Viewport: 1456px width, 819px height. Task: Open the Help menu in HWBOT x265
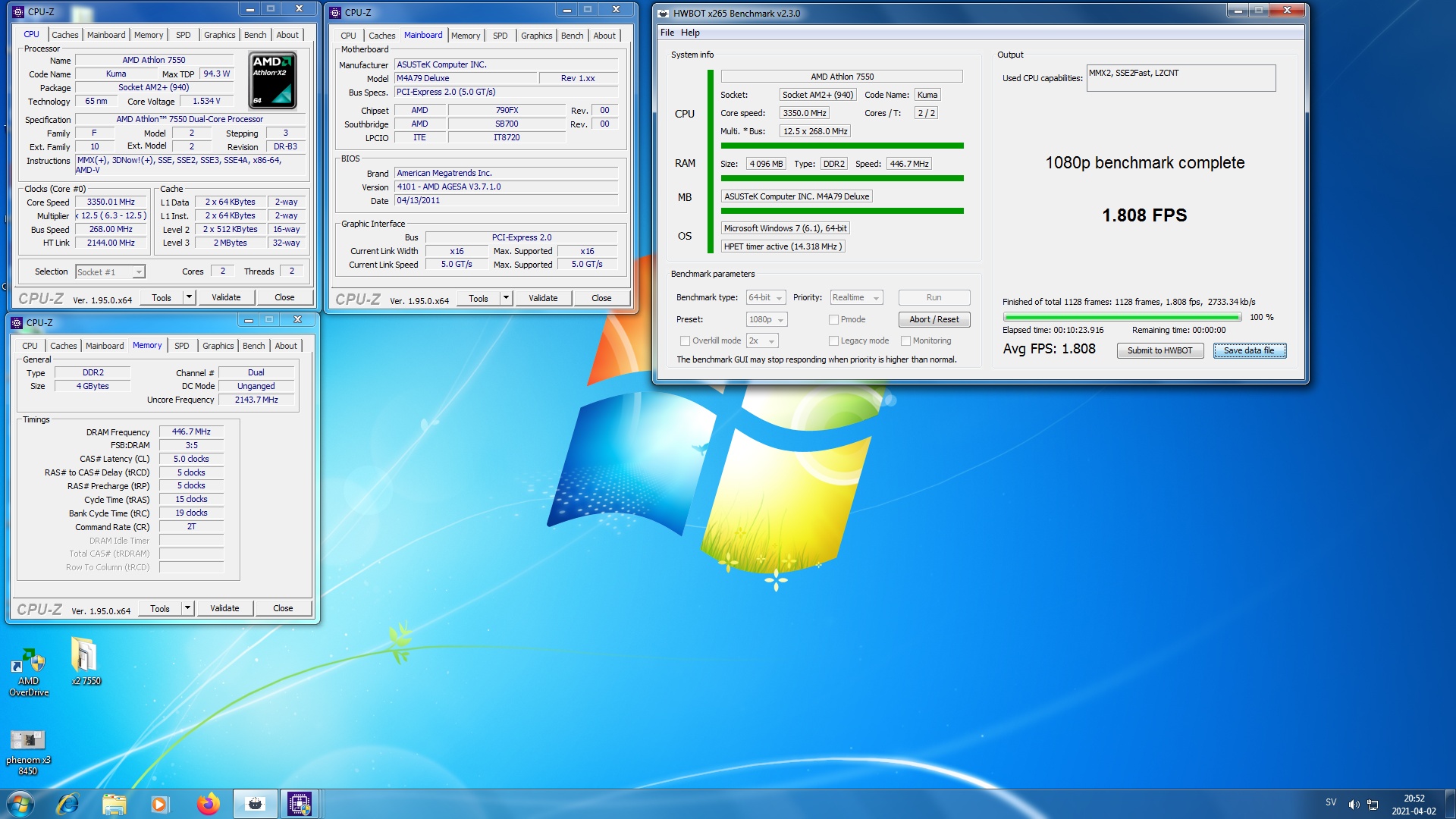[x=690, y=33]
